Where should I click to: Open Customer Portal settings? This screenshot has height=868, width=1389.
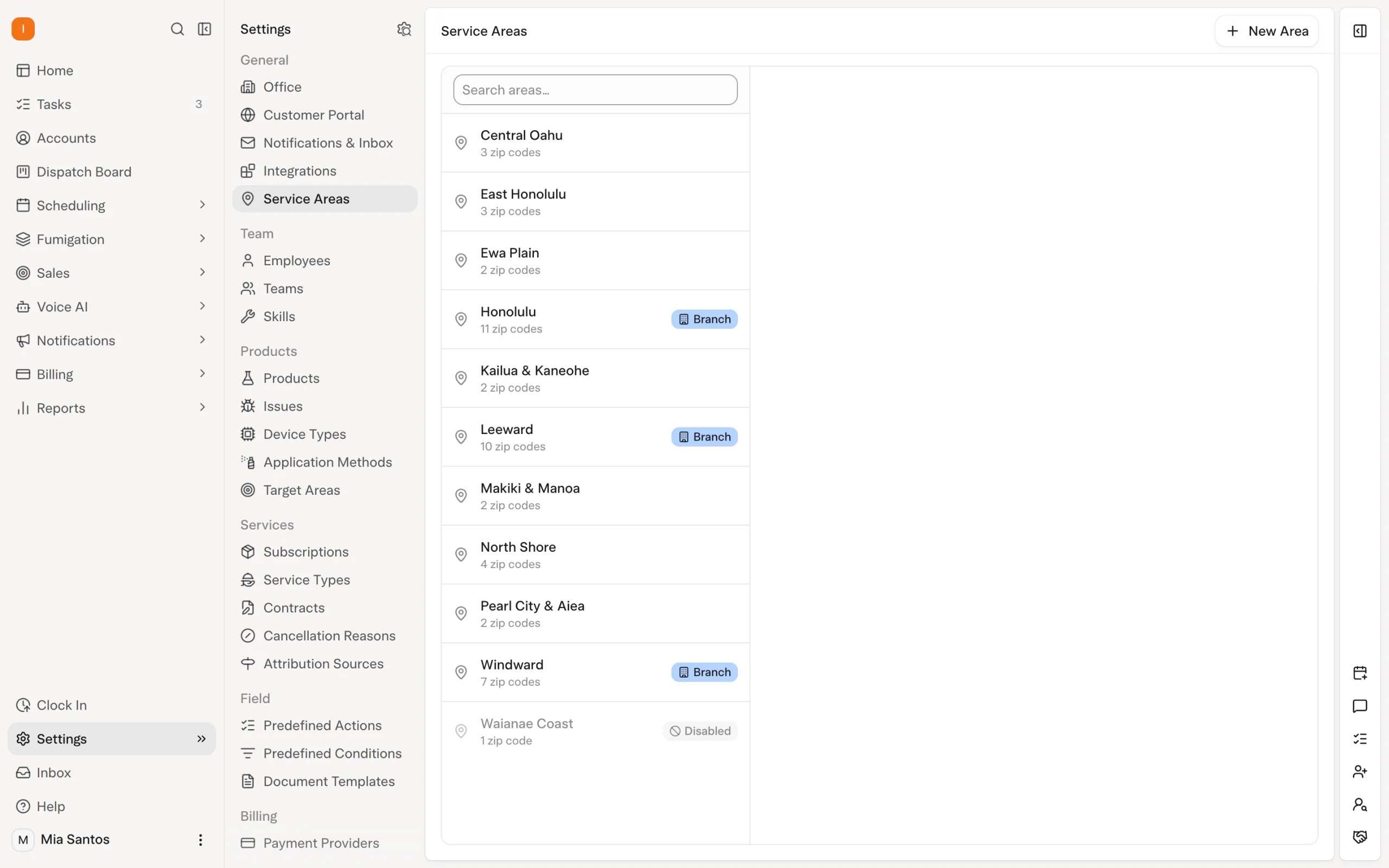tap(325, 115)
